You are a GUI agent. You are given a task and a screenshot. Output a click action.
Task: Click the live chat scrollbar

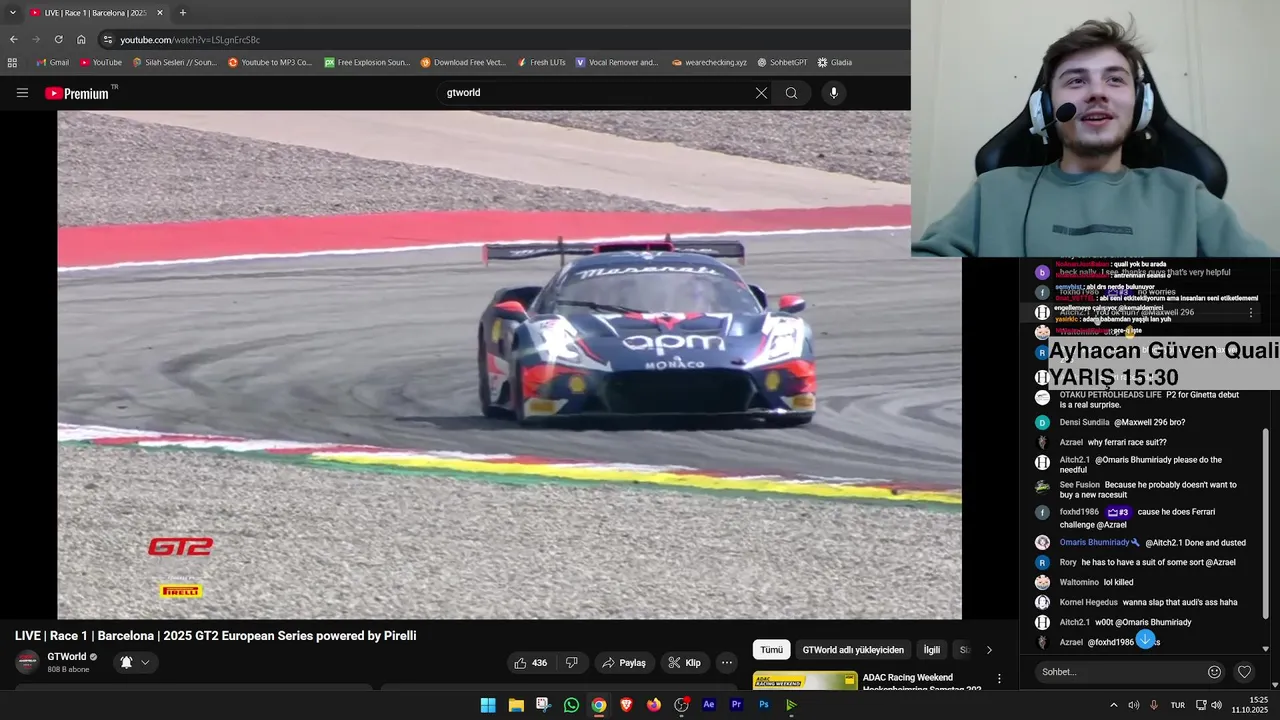[1266, 525]
